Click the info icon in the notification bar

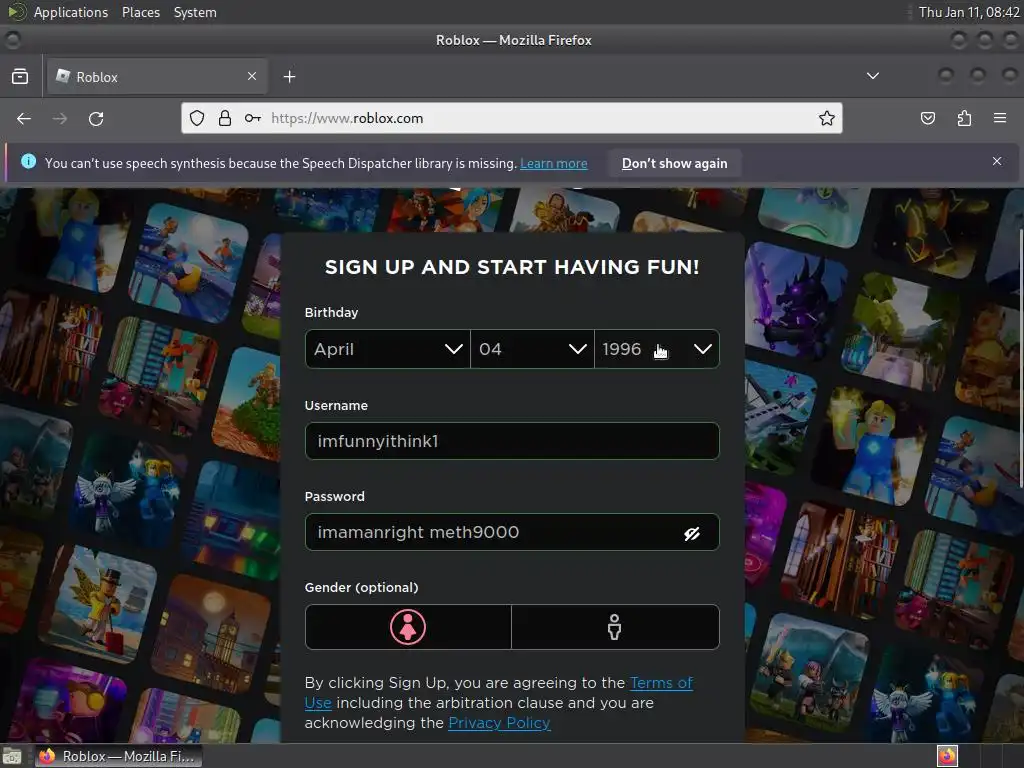[x=28, y=161]
